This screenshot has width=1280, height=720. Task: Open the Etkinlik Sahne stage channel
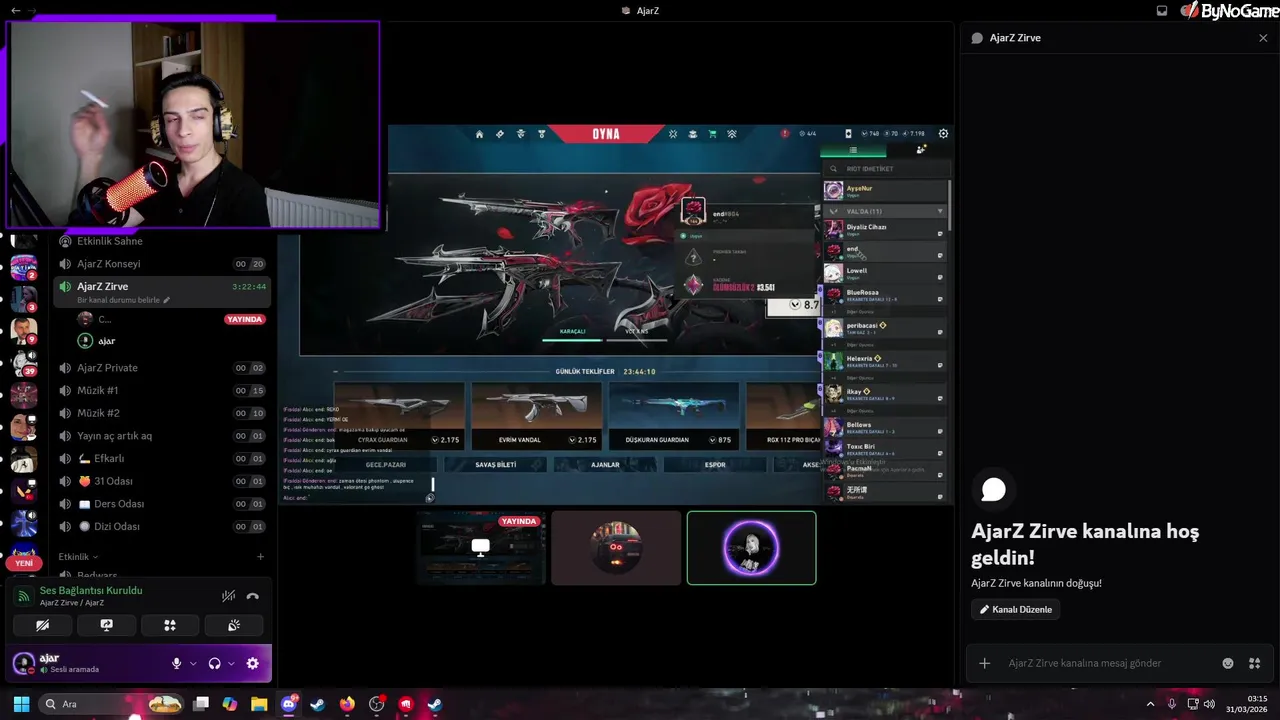(162, 241)
